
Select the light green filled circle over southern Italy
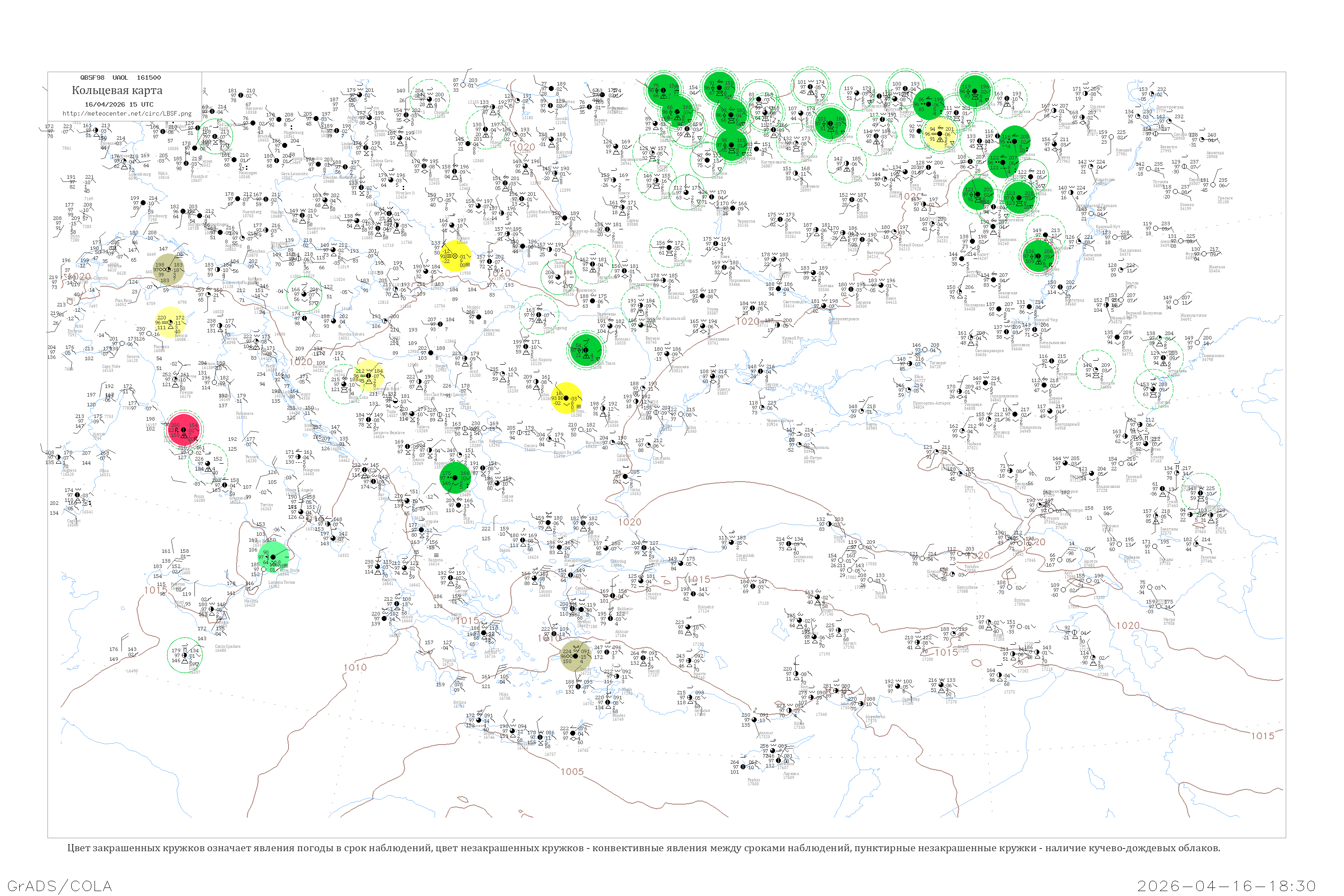click(274, 556)
